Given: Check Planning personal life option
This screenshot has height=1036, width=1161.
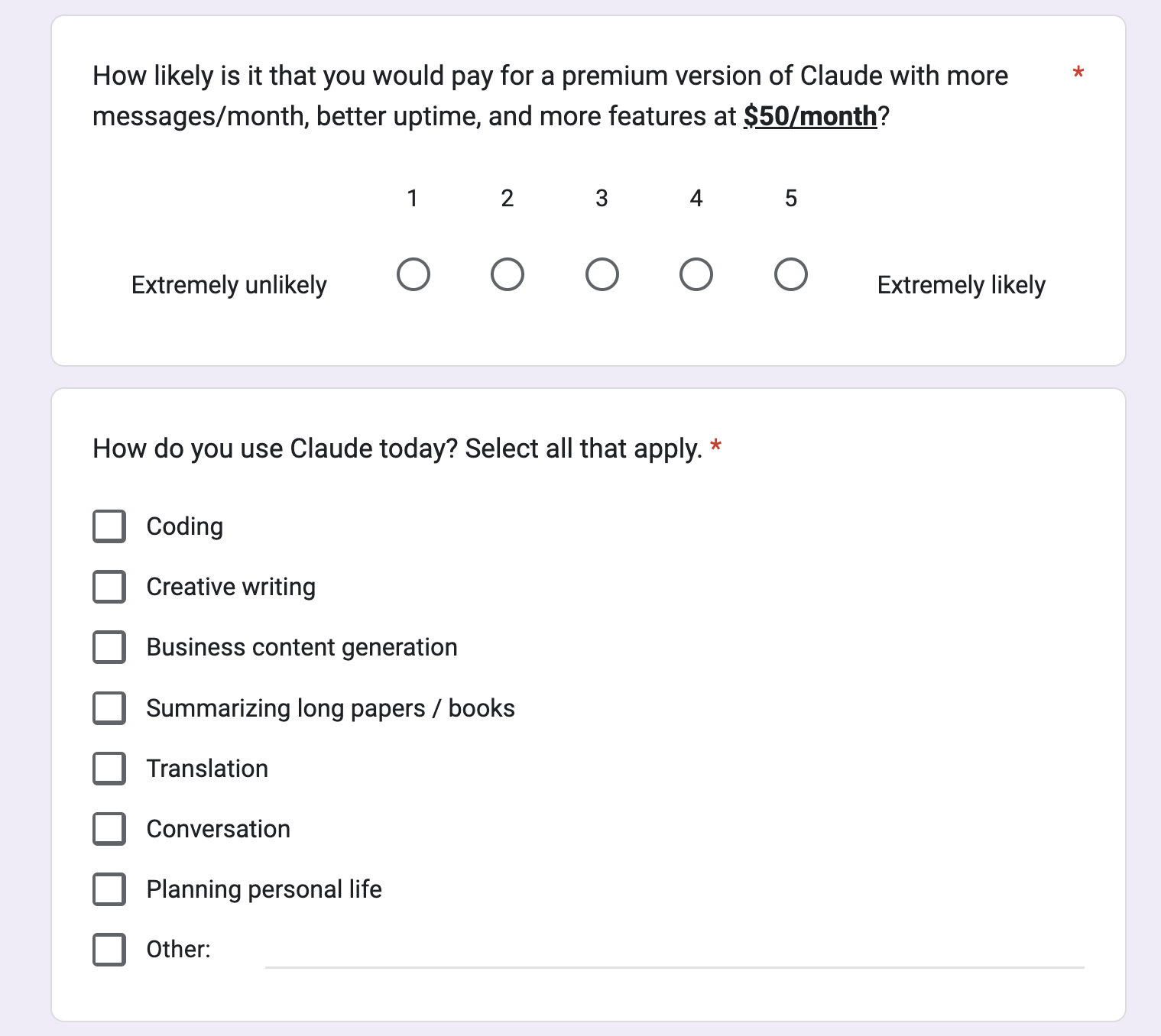Looking at the screenshot, I should click(109, 889).
